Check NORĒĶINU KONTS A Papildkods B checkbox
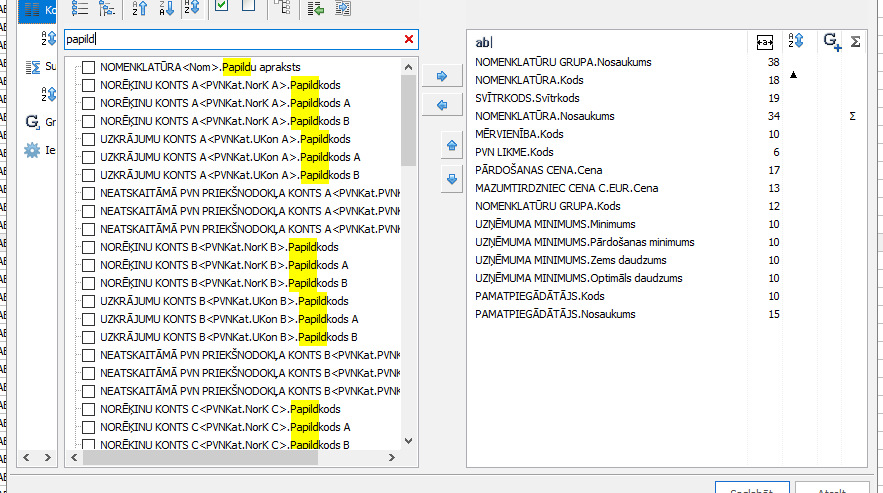Image resolution: width=883 pixels, height=493 pixels. click(x=88, y=121)
